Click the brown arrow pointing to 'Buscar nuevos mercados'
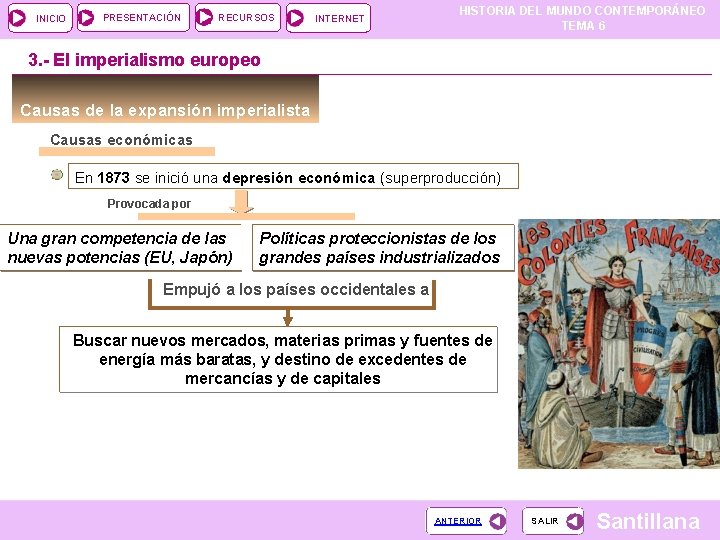The height and width of the screenshot is (540, 720). click(x=288, y=317)
